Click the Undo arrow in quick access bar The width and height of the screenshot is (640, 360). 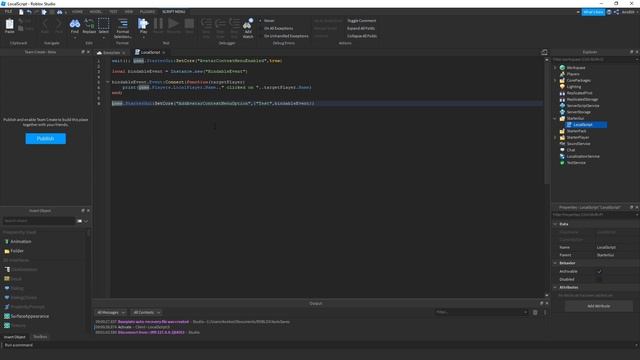(x=29, y=12)
